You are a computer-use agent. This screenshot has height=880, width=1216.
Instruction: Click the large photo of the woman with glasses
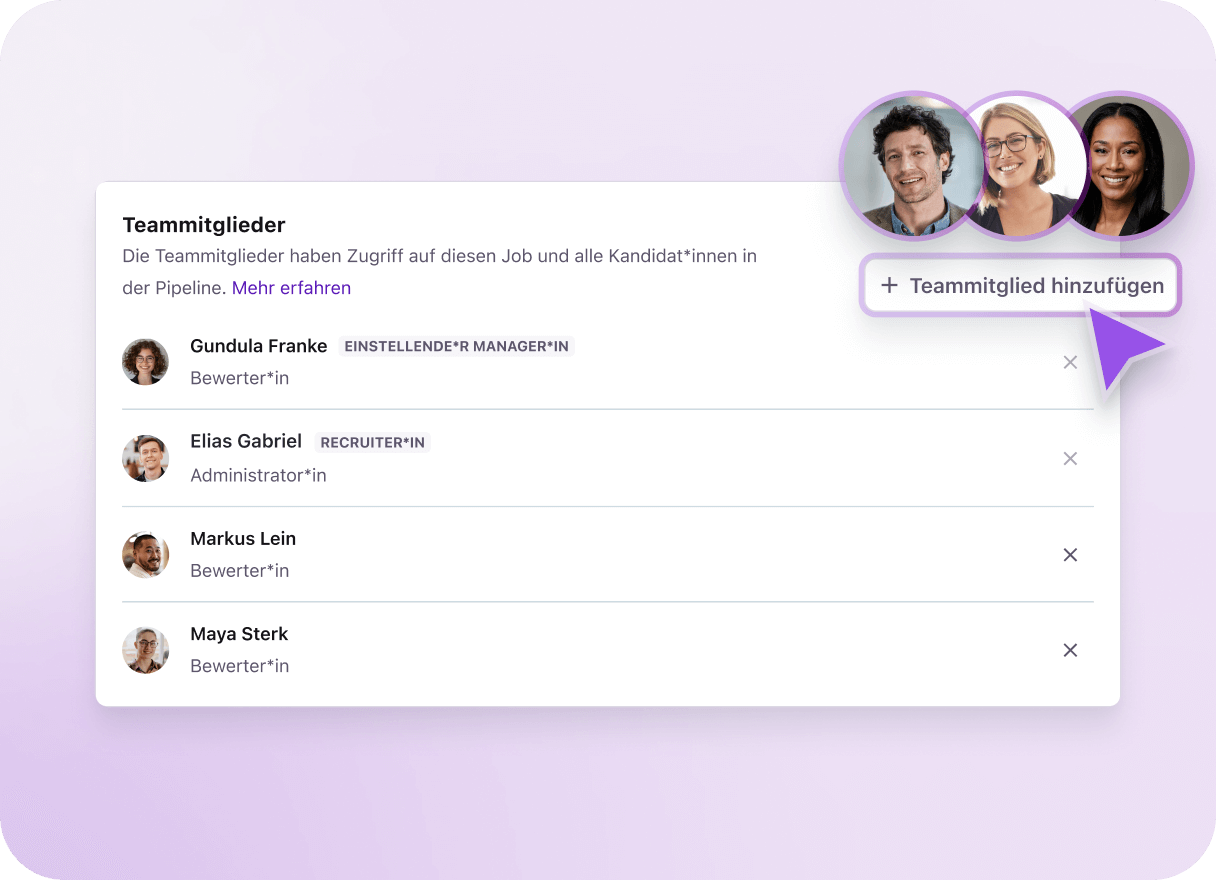tap(1020, 166)
